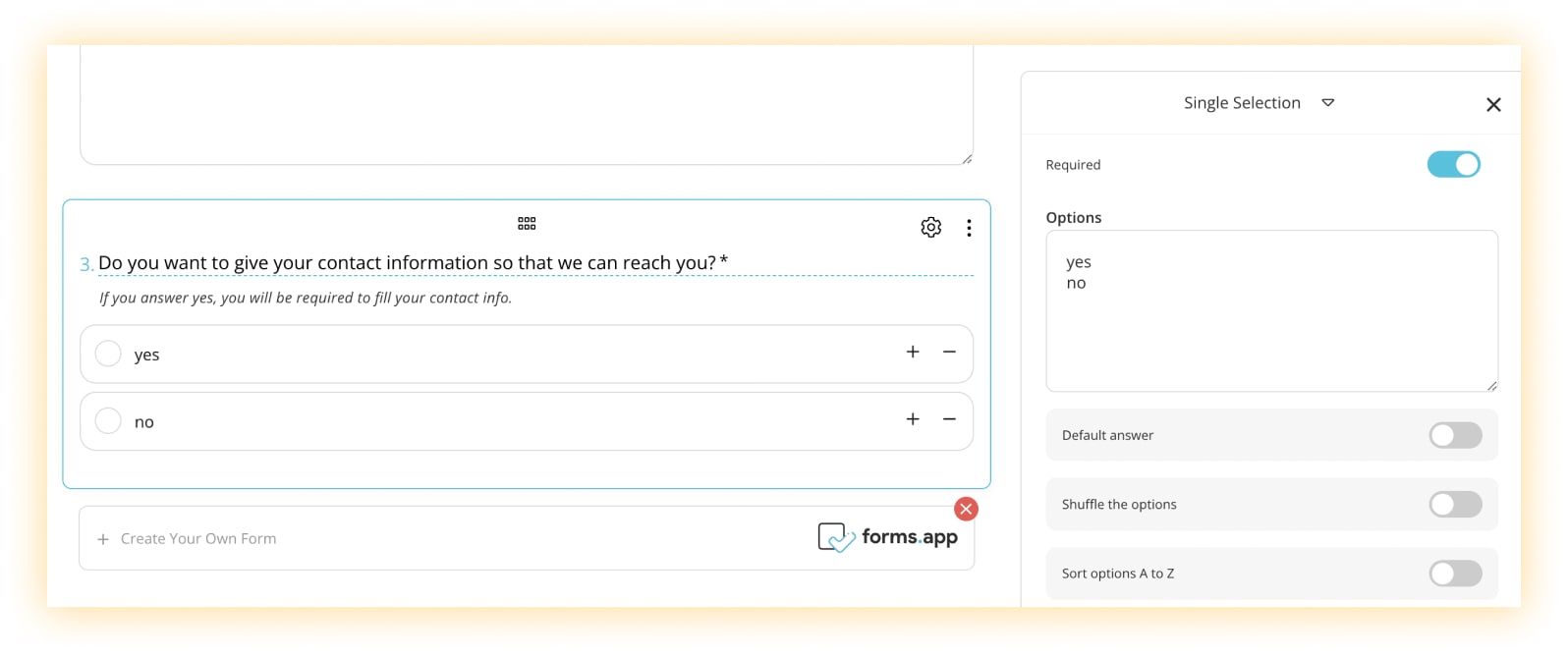
Task: Click the forms.app logo
Action: (887, 537)
